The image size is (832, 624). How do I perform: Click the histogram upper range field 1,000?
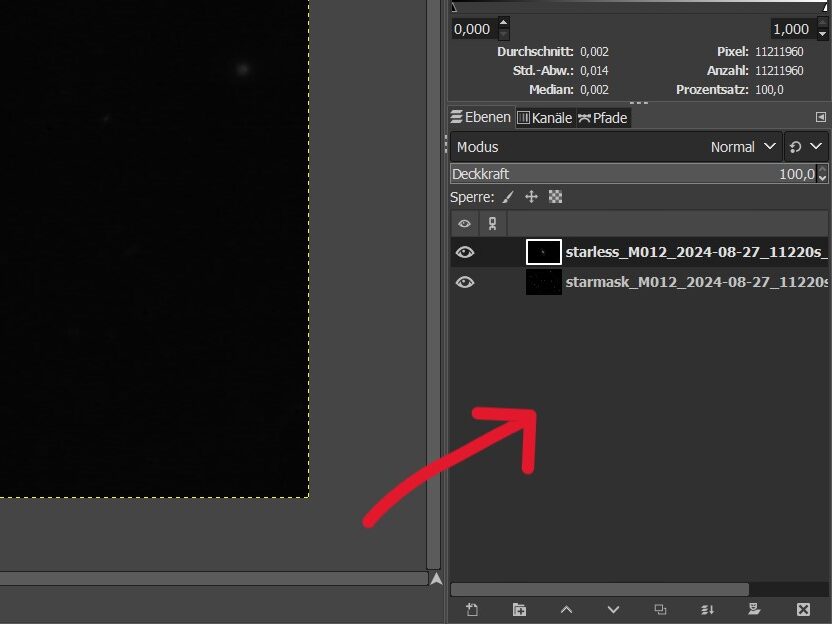pyautogui.click(x=793, y=29)
